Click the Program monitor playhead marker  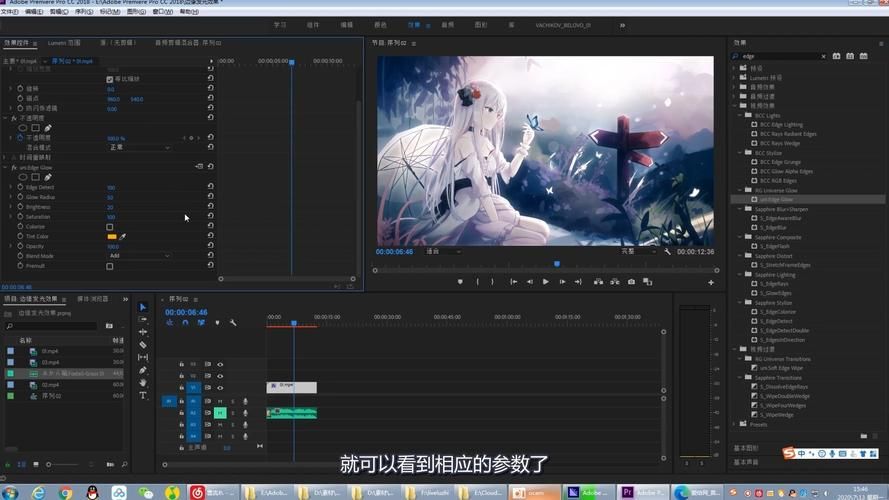click(x=557, y=264)
